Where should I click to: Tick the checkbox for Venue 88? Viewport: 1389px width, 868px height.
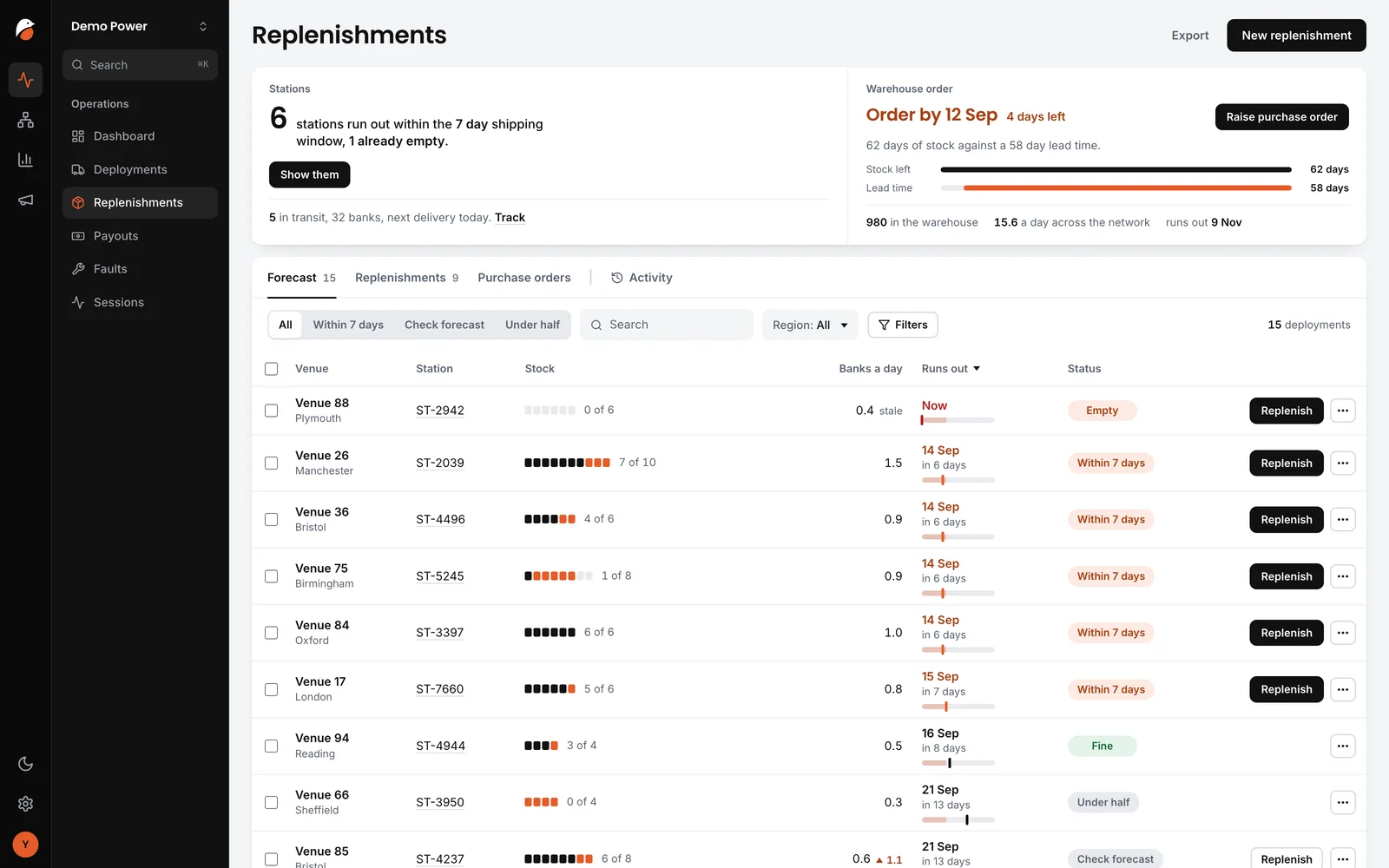click(272, 411)
